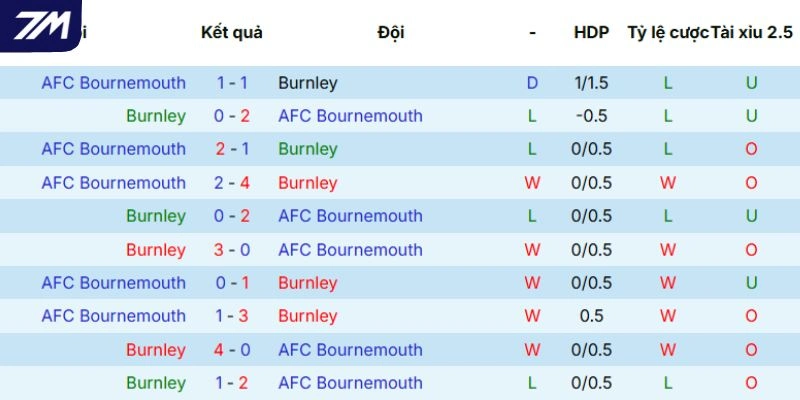Open the 4 - 0 match score
This screenshot has height=400, width=800.
click(234, 350)
